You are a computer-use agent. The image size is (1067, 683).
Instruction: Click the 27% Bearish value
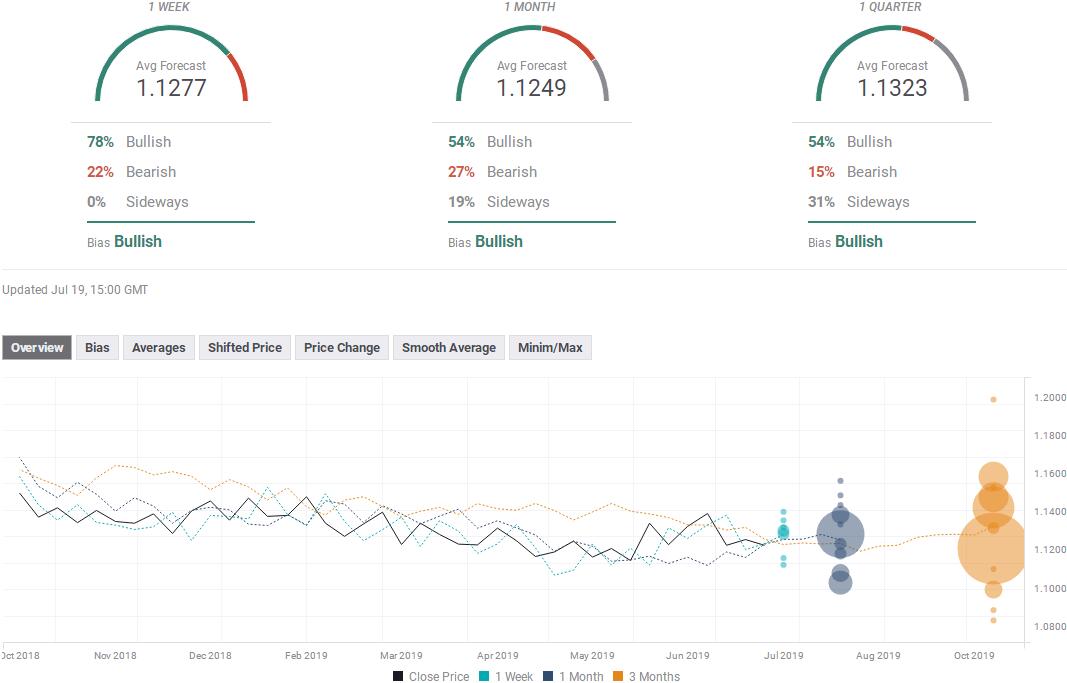[461, 171]
